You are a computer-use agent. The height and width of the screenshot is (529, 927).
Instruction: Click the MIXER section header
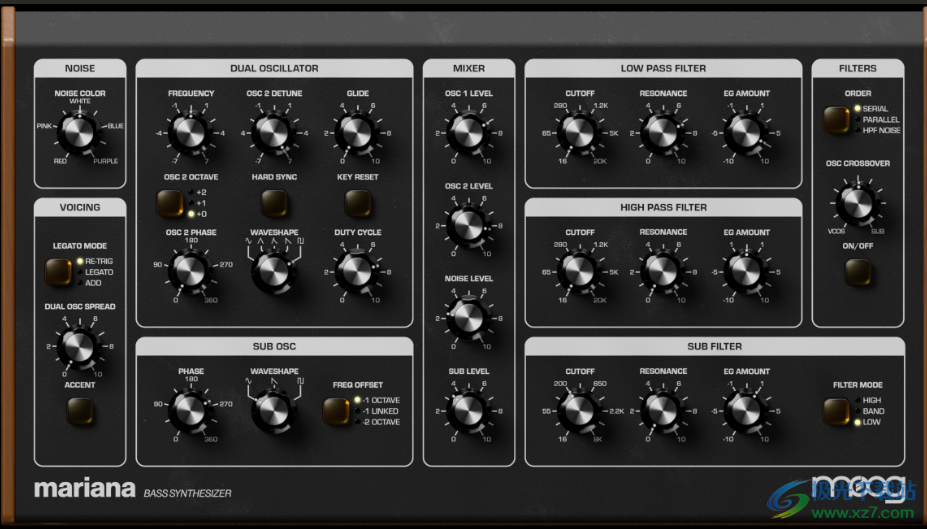[x=469, y=68]
